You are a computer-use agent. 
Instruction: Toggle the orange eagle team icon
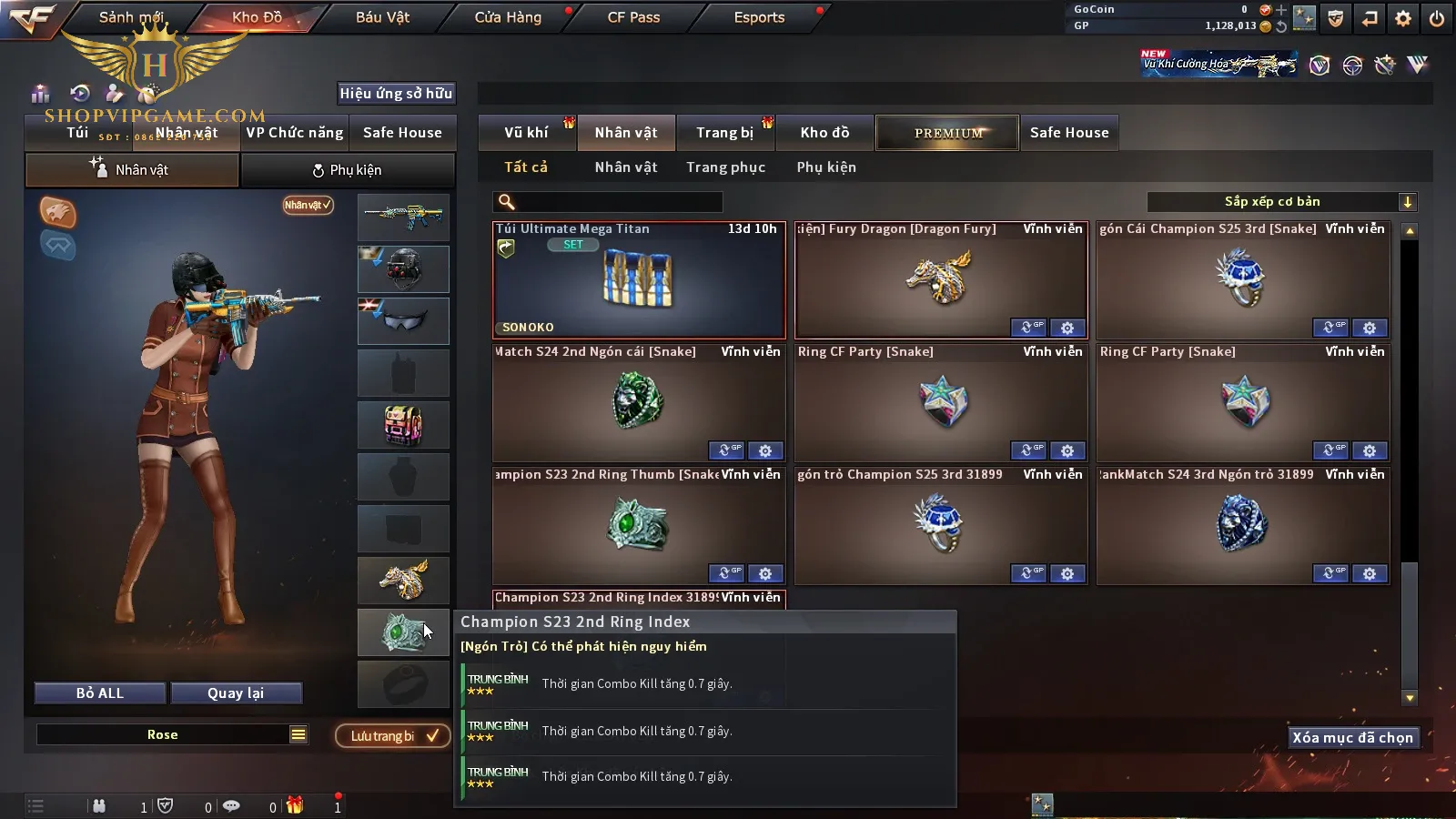point(57,212)
